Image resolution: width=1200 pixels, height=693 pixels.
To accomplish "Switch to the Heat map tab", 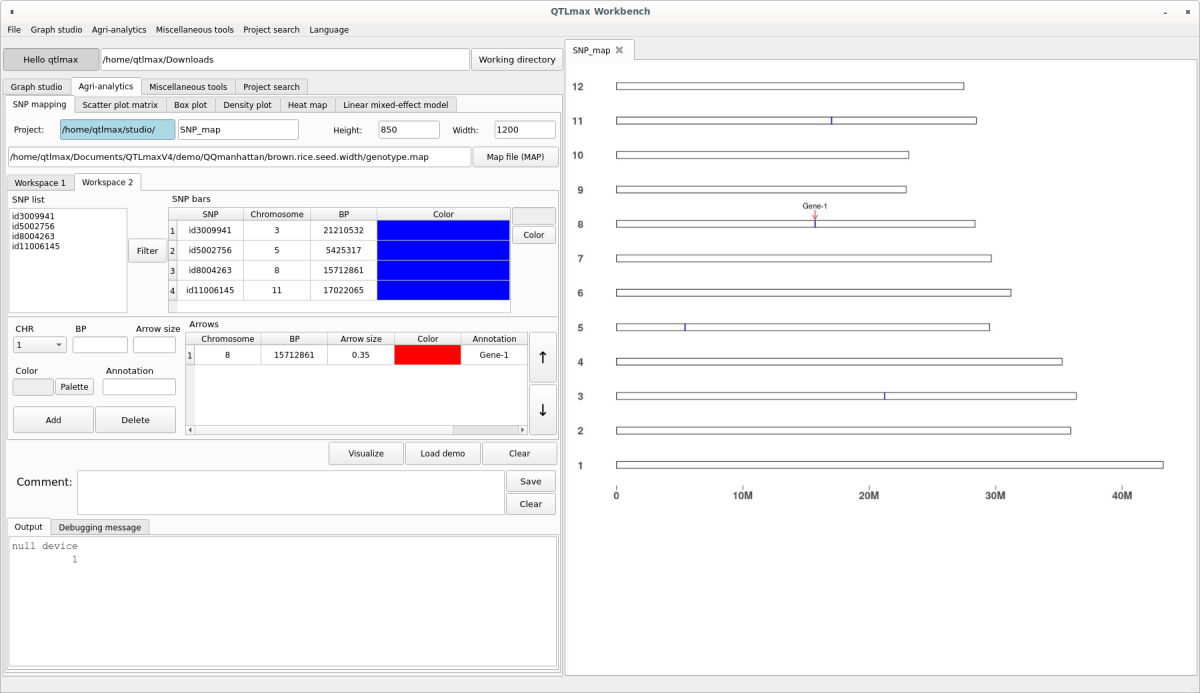I will click(307, 105).
